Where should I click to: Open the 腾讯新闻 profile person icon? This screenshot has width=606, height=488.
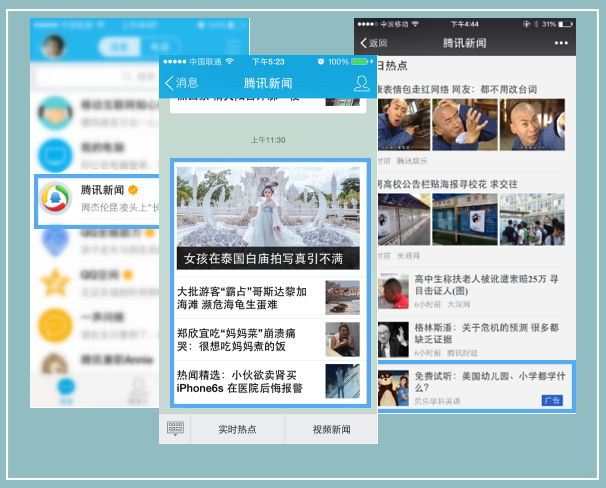(362, 83)
